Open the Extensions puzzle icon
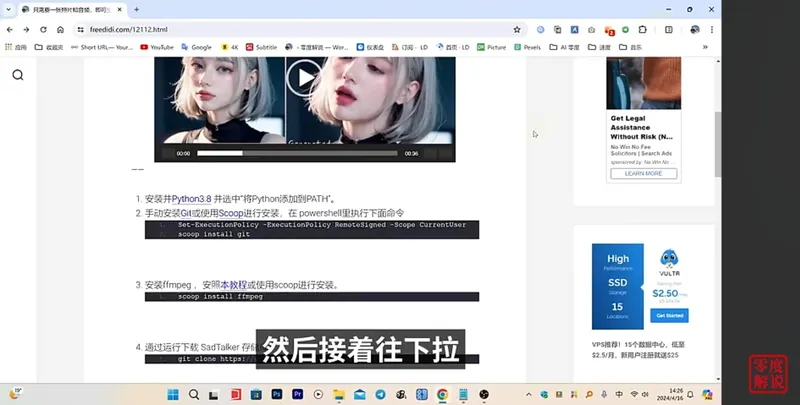The width and height of the screenshot is (800, 405). (x=642, y=30)
